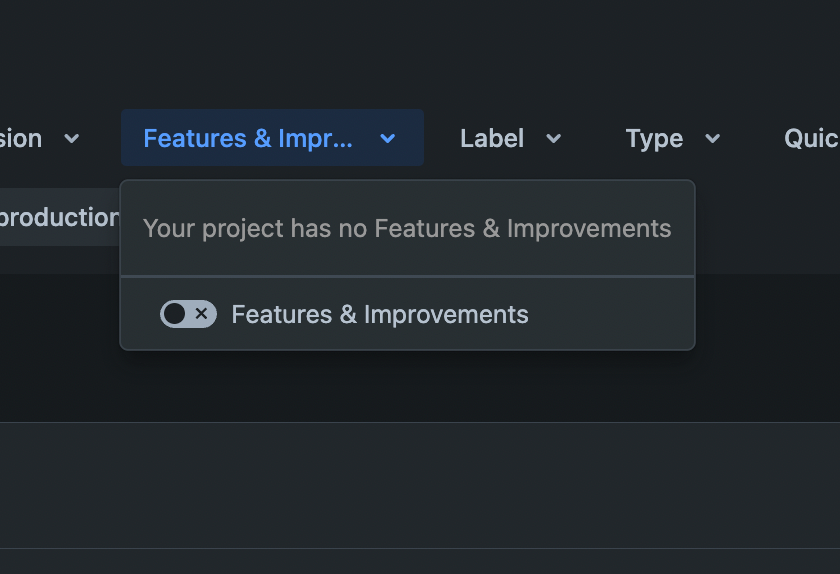Open the partially visible Quic... filter
This screenshot has height=574, width=840.
pos(812,139)
